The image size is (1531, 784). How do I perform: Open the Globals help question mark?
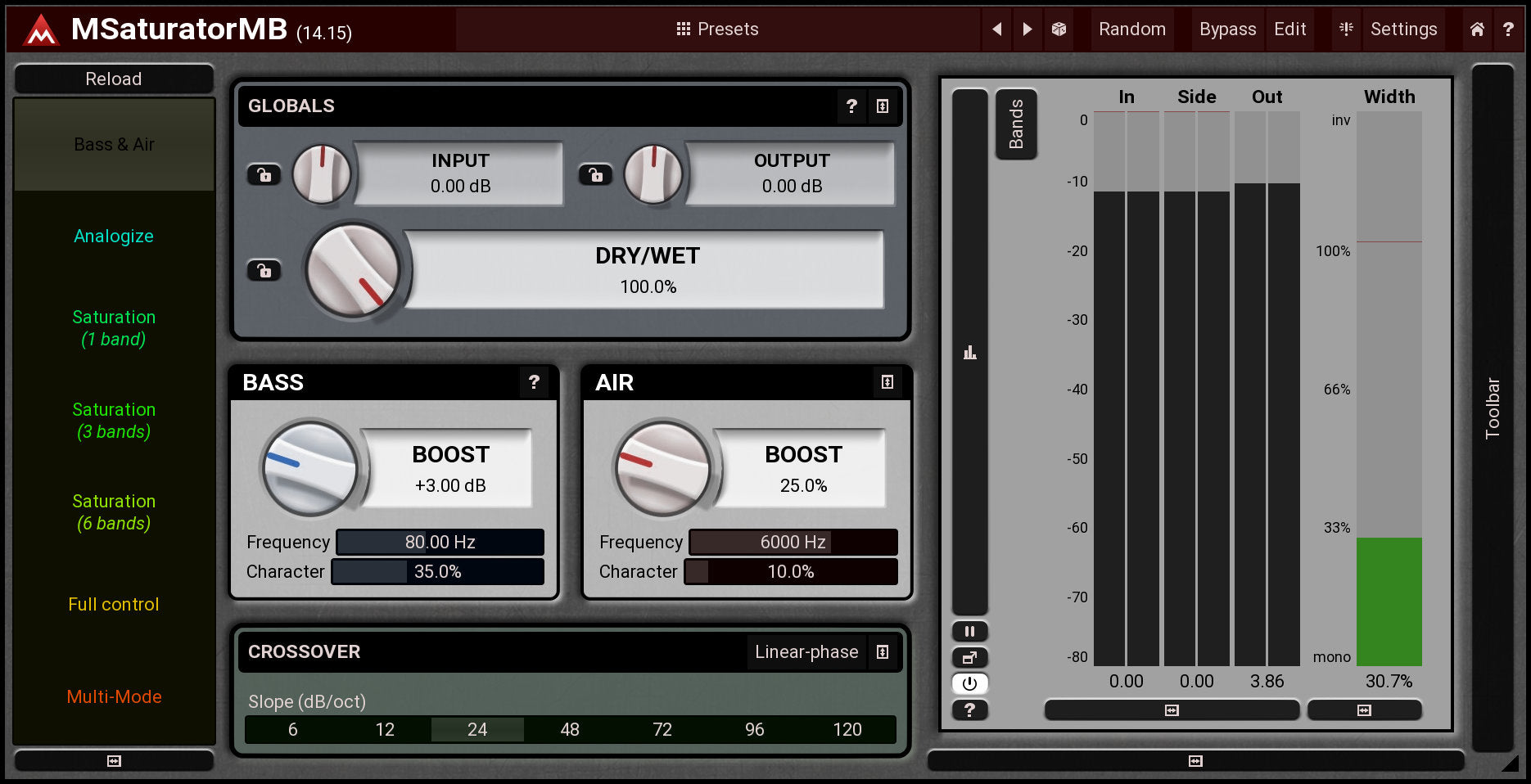coord(851,106)
